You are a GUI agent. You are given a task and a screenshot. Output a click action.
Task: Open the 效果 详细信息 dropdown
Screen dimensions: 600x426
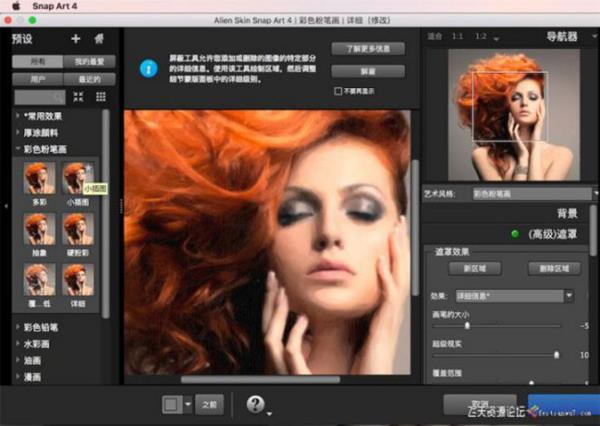pyautogui.click(x=514, y=296)
